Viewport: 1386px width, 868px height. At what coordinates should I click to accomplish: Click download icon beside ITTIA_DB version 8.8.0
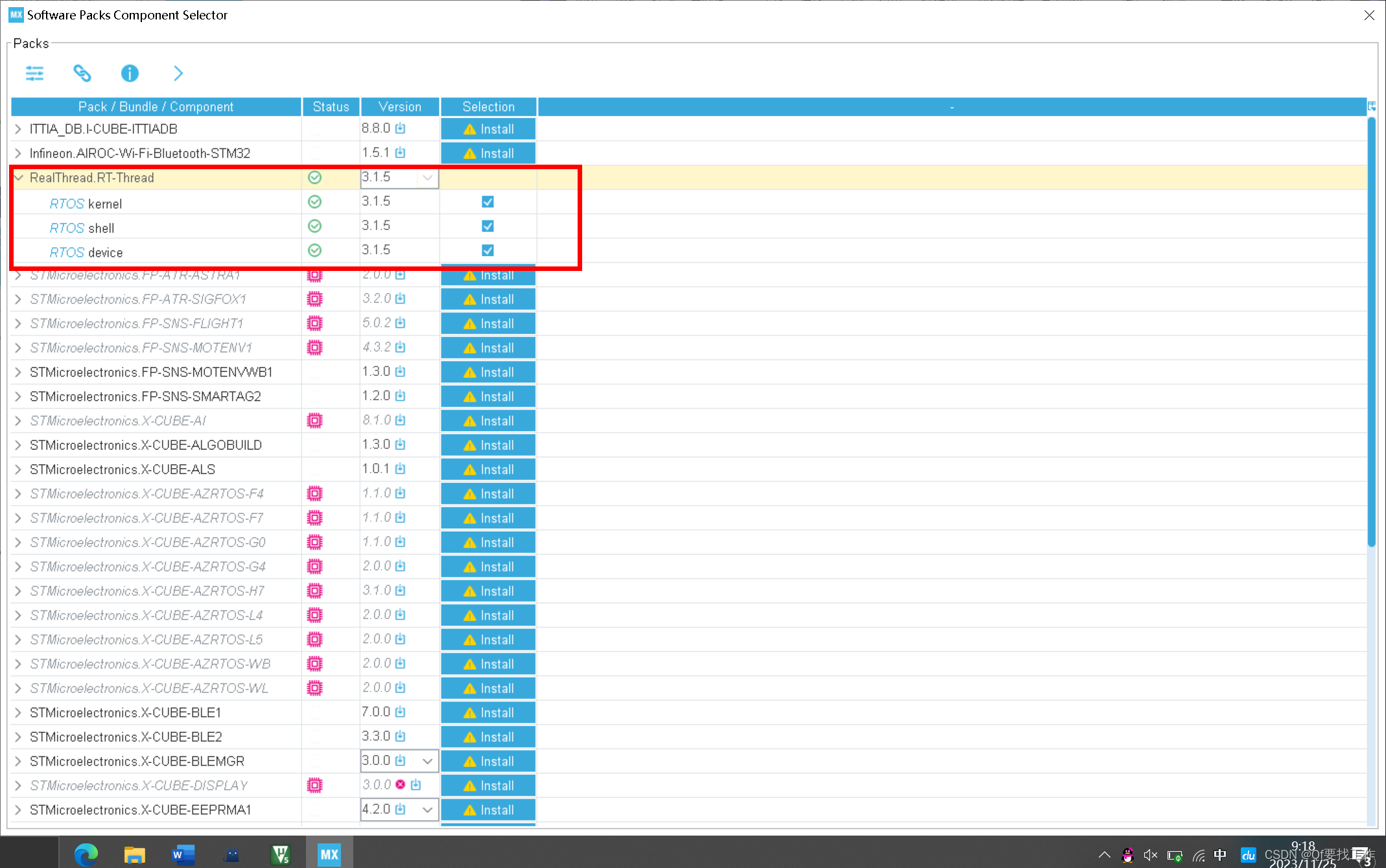[401, 128]
